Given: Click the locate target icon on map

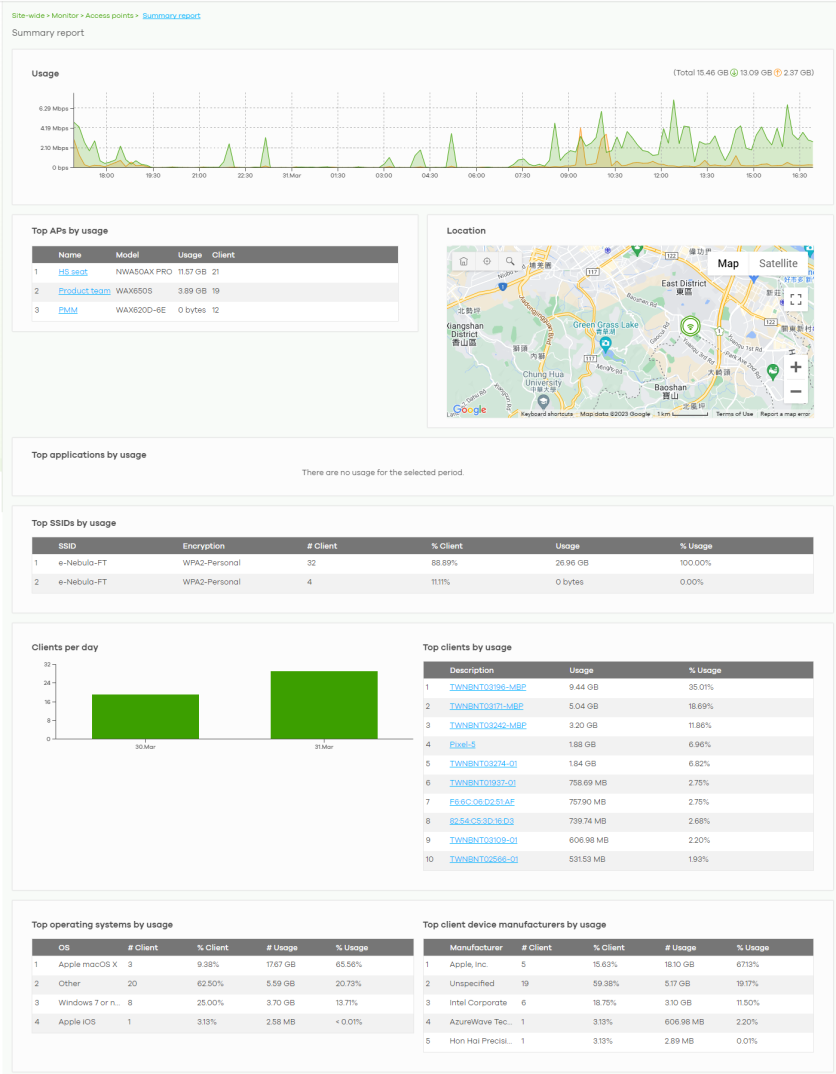Looking at the screenshot, I should pos(487,261).
